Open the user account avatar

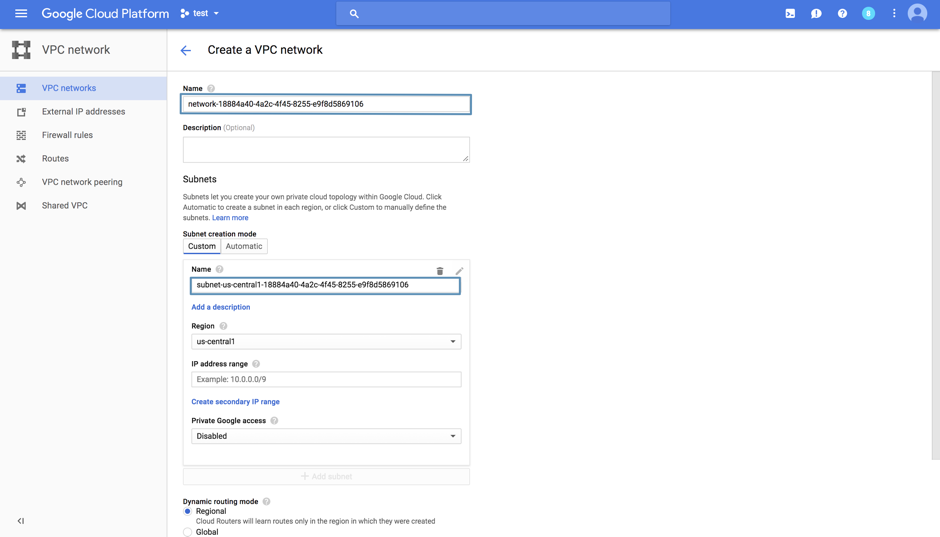(917, 14)
